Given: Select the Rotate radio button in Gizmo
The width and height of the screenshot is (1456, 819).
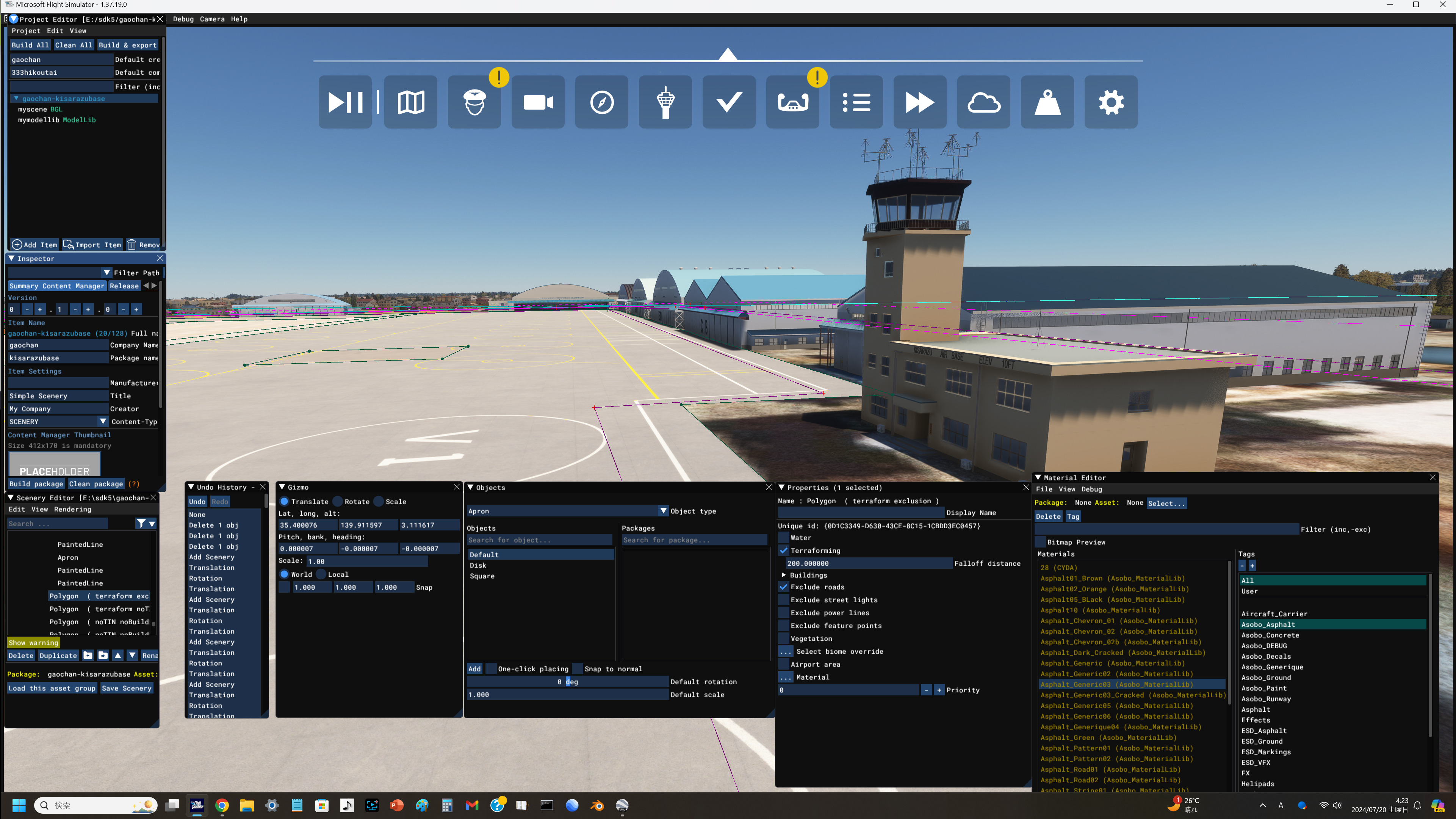Looking at the screenshot, I should pos(338,502).
